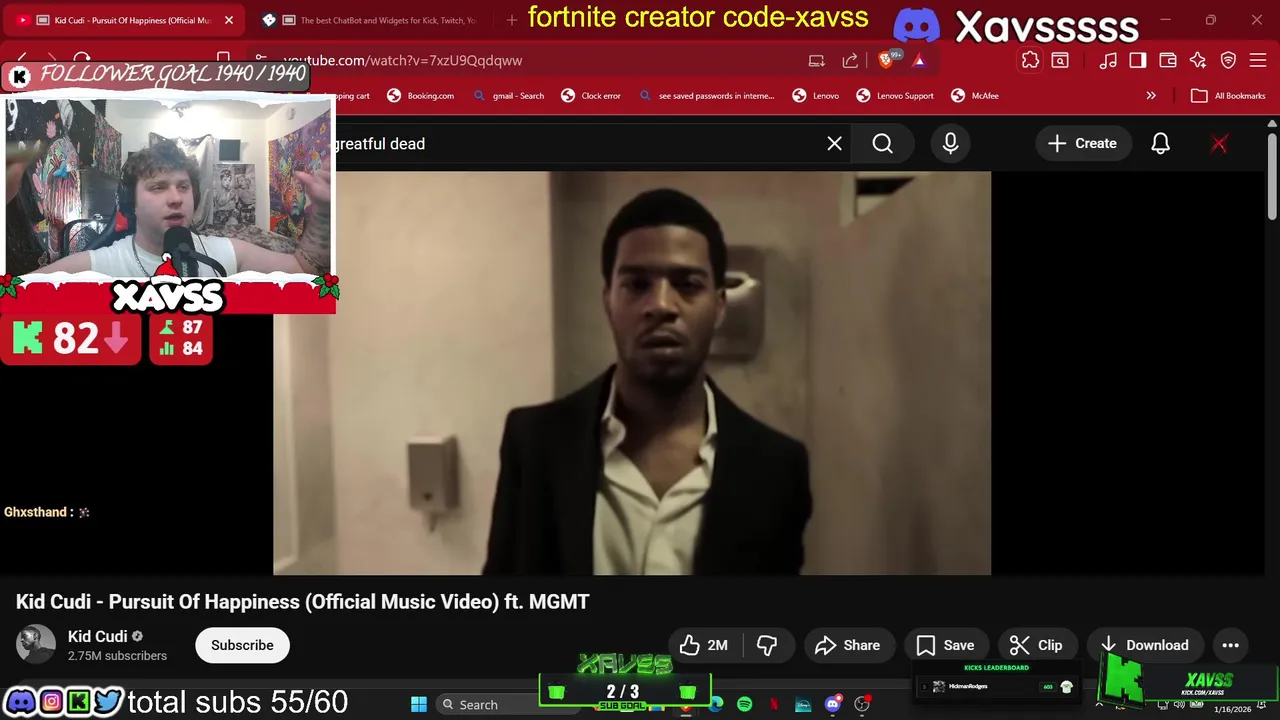Start YouTube voice search with microphone

coord(950,144)
